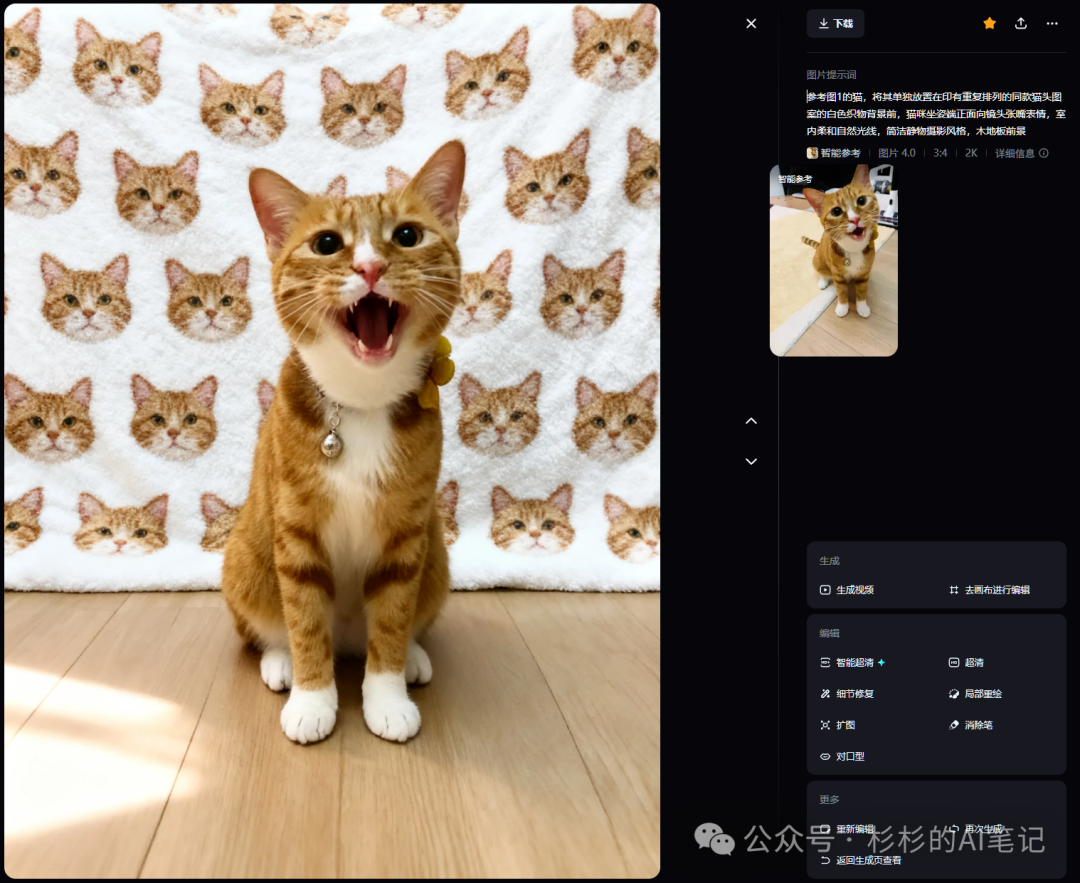Click 再次生成 to regenerate the image
1080x883 pixels.
[975, 829]
